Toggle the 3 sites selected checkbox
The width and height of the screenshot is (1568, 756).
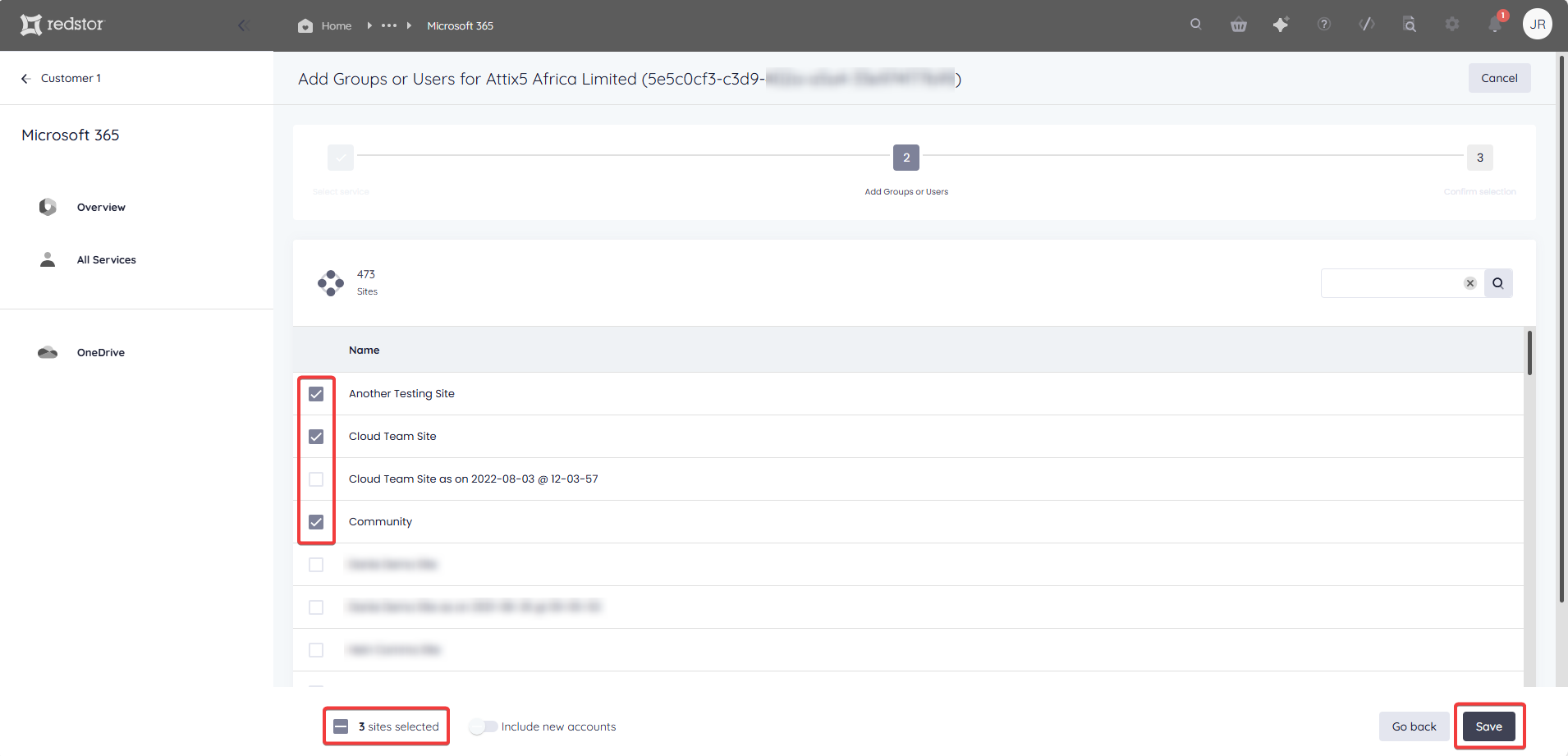click(341, 726)
